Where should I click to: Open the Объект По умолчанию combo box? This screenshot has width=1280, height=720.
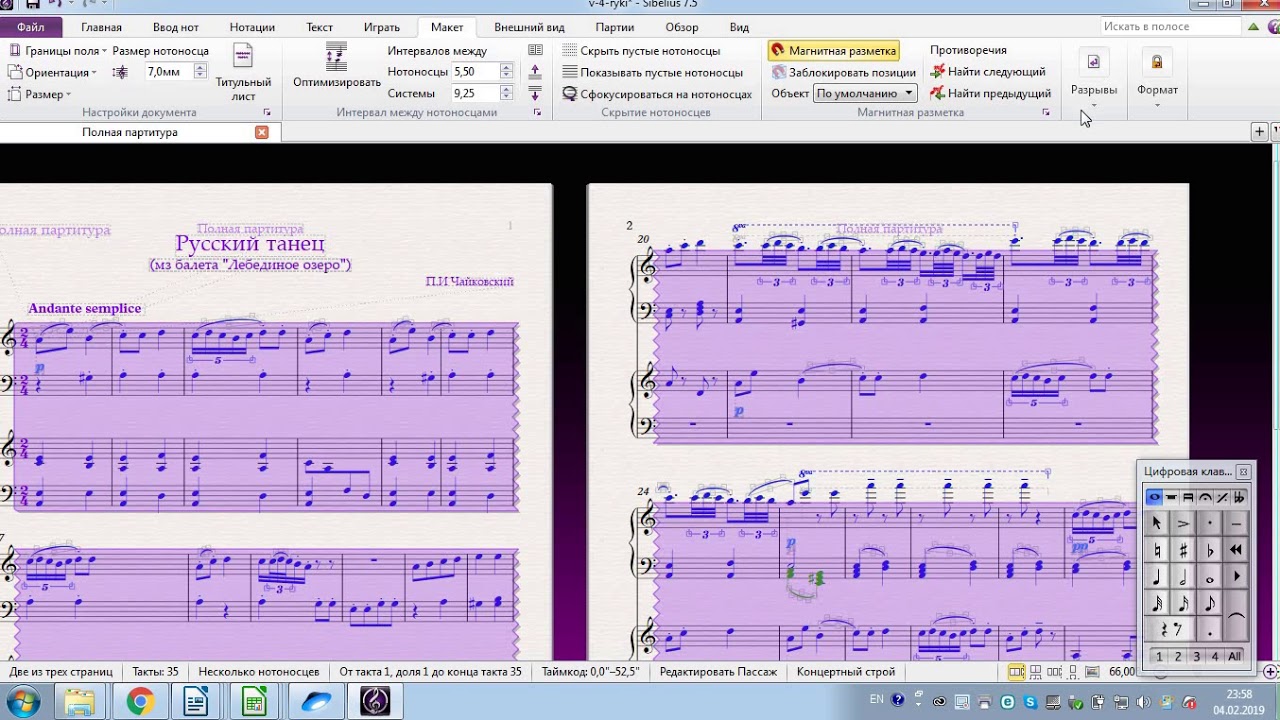pyautogui.click(x=865, y=93)
